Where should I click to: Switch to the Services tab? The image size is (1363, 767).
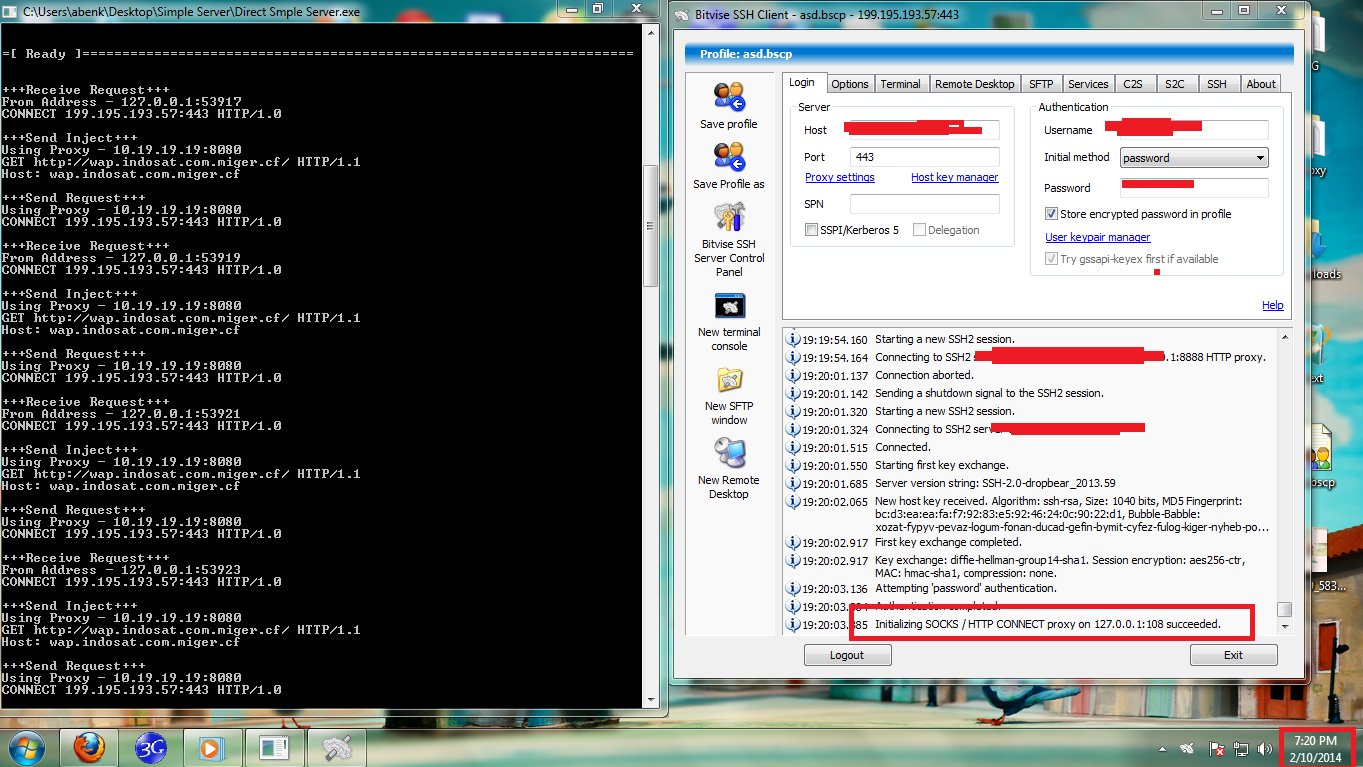point(1088,84)
